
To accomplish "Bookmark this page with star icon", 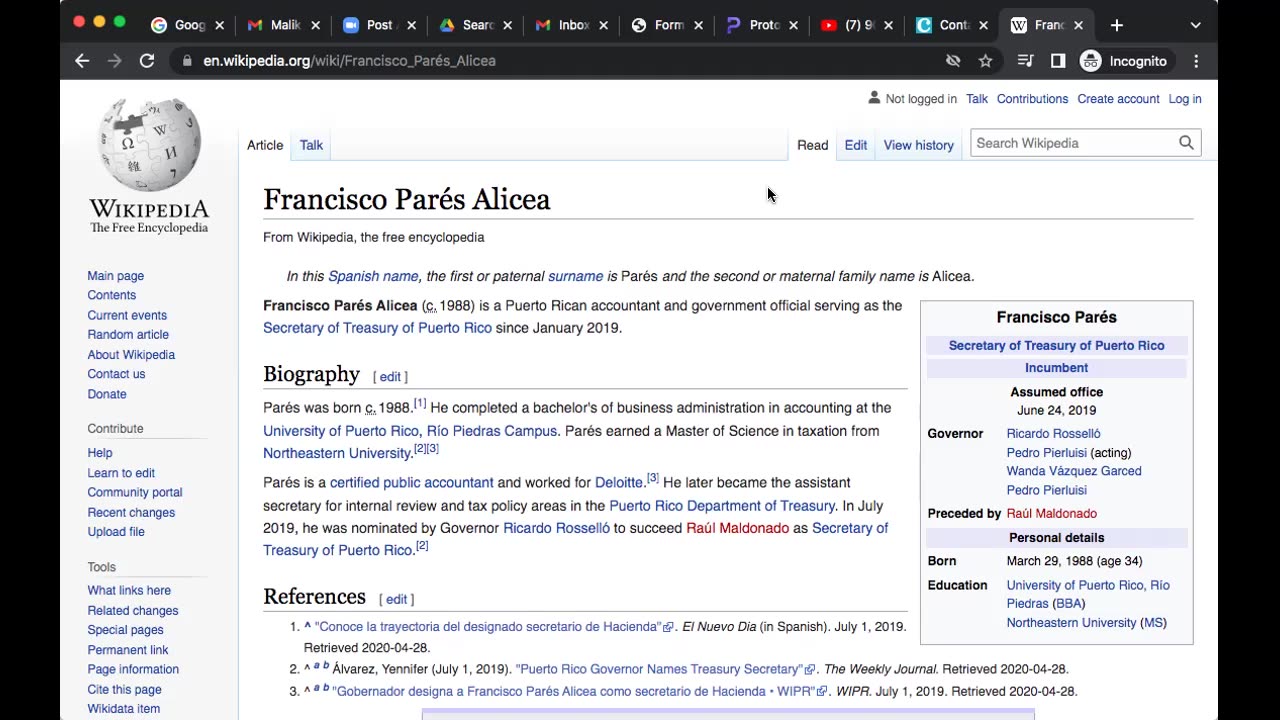I will [x=985, y=61].
